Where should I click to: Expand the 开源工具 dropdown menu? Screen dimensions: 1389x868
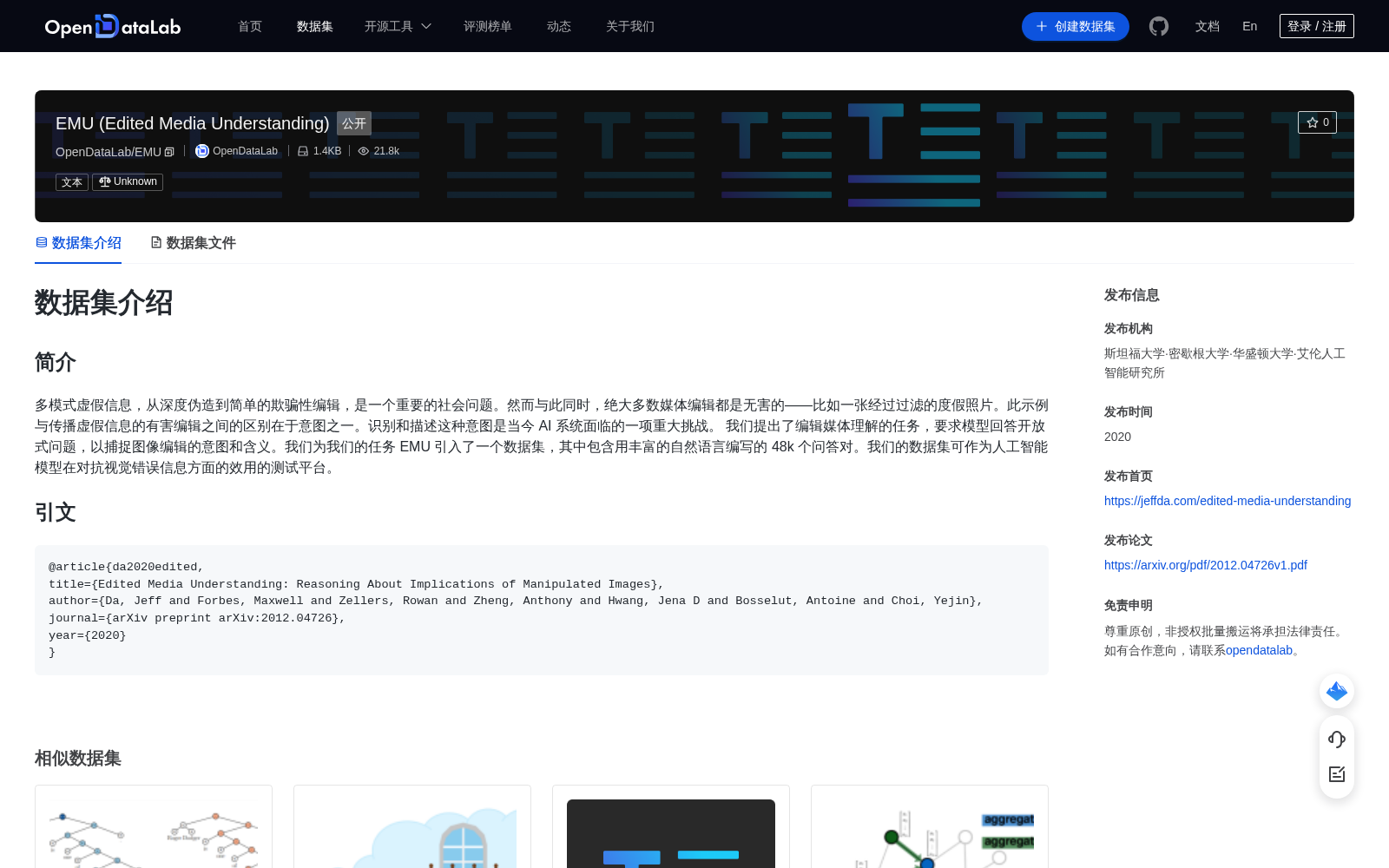click(398, 26)
